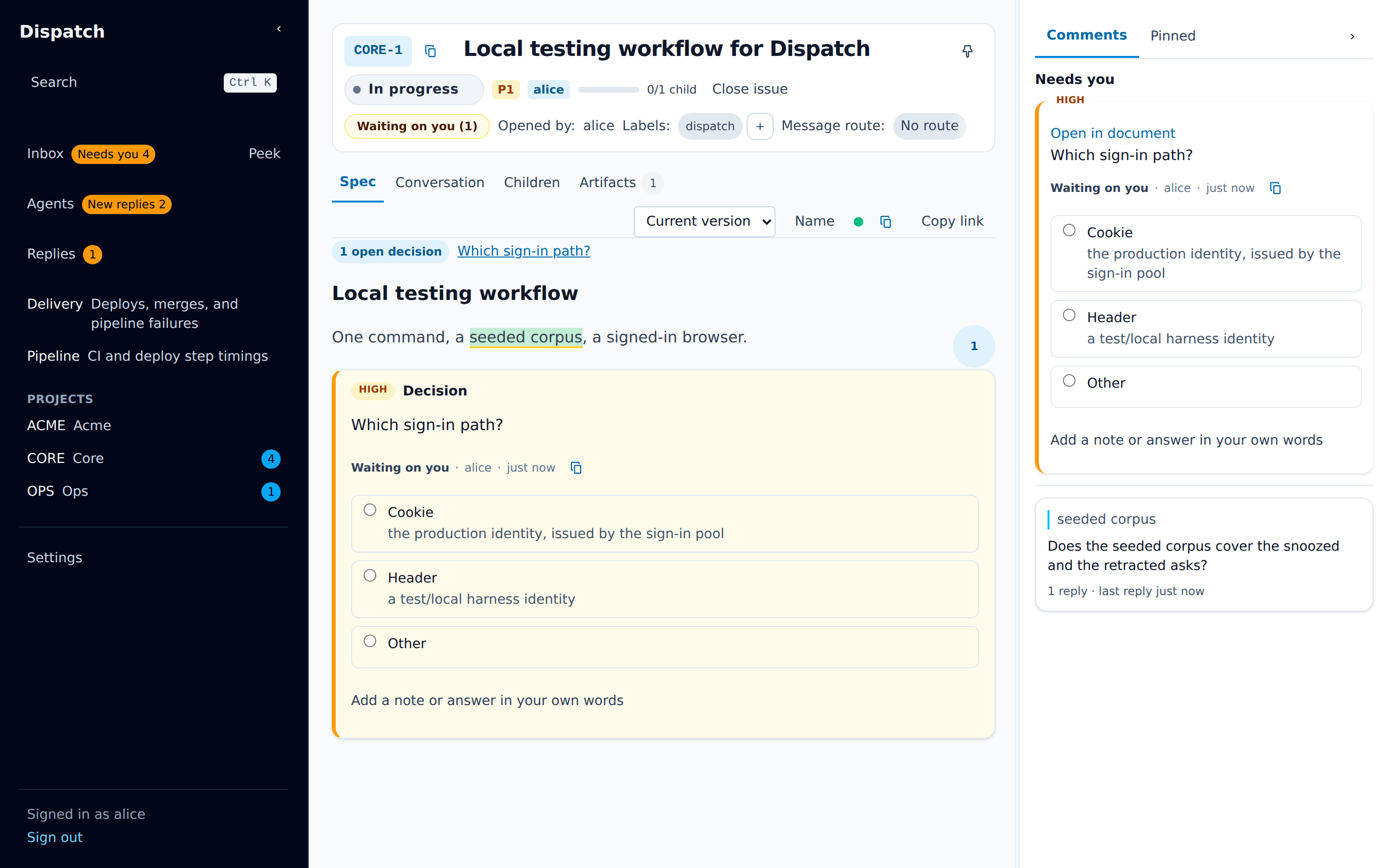Click Sign out link
The height and width of the screenshot is (868, 1389).
tap(54, 838)
